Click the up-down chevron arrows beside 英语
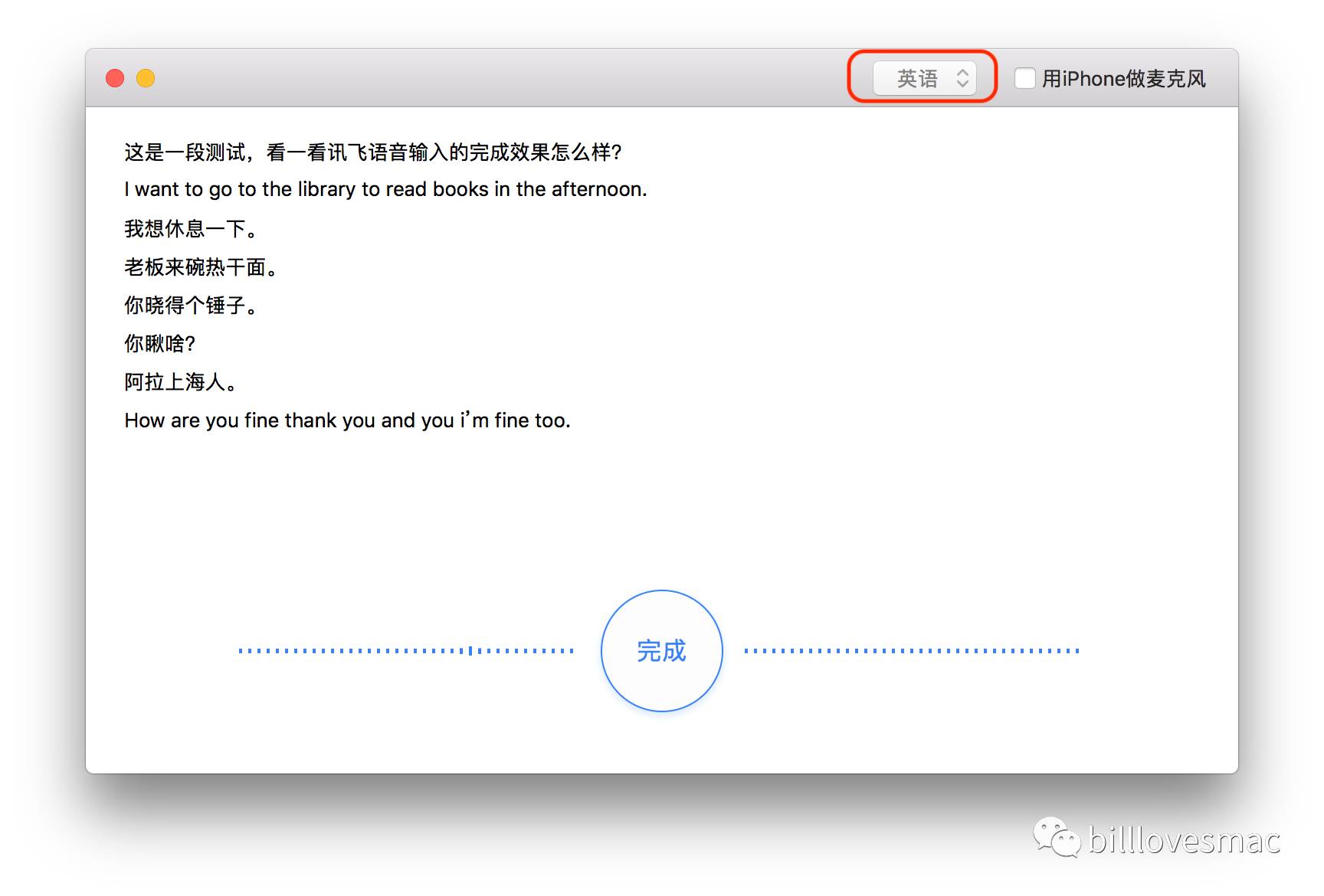The width and height of the screenshot is (1324, 896). coord(962,78)
